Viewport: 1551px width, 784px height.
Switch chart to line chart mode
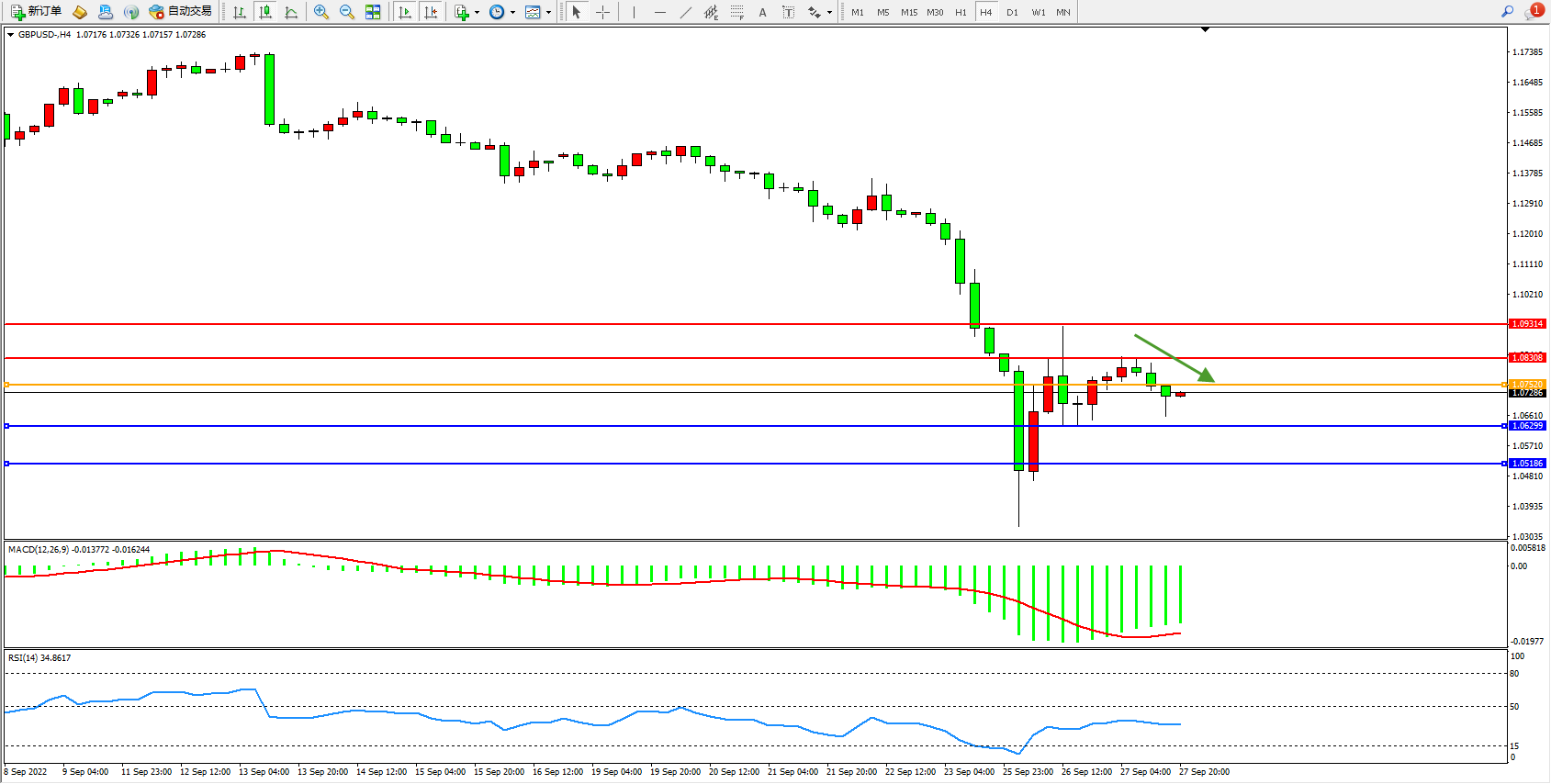pyautogui.click(x=291, y=12)
